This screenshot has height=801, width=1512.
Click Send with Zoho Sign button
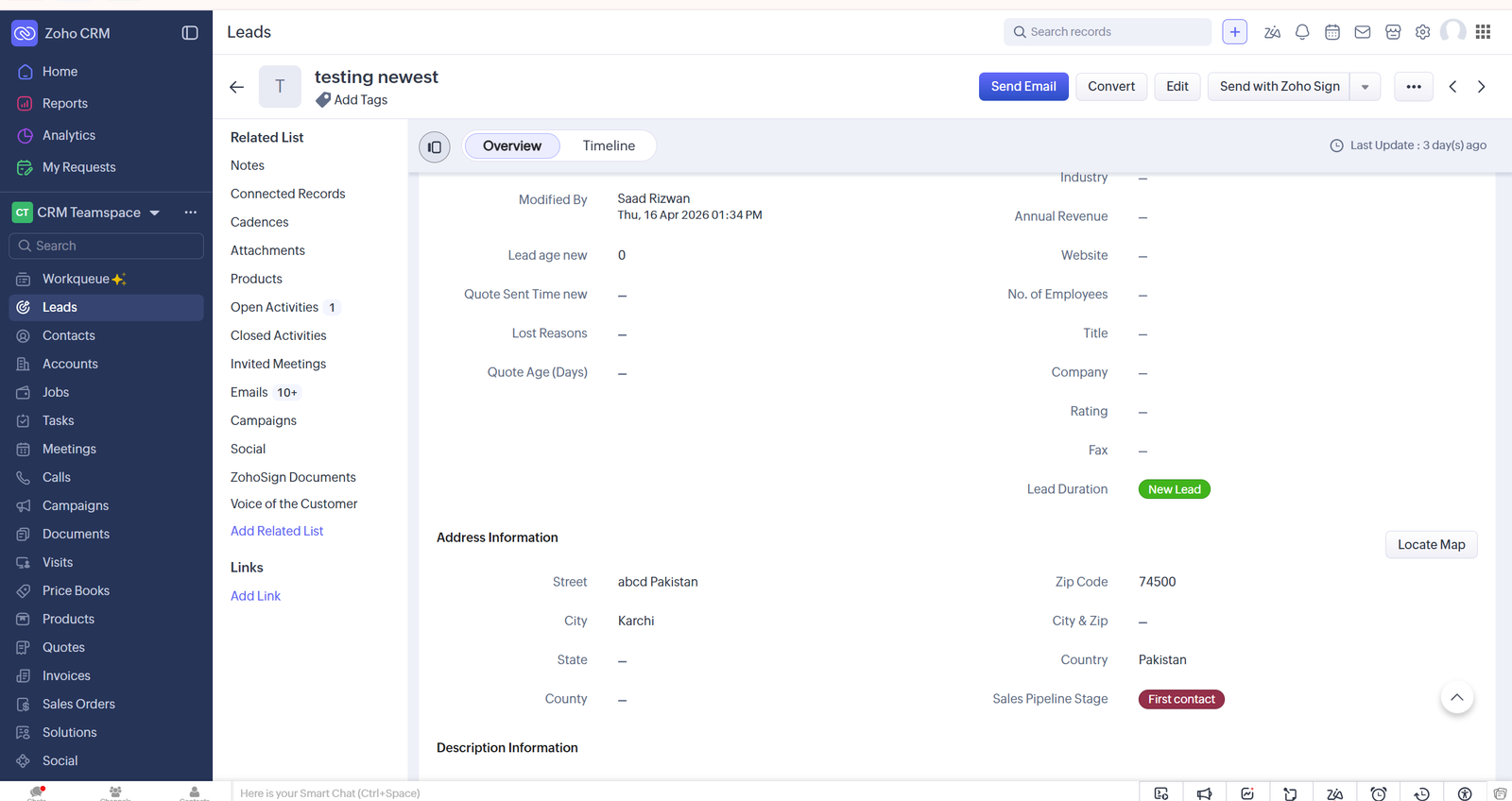[x=1280, y=86]
